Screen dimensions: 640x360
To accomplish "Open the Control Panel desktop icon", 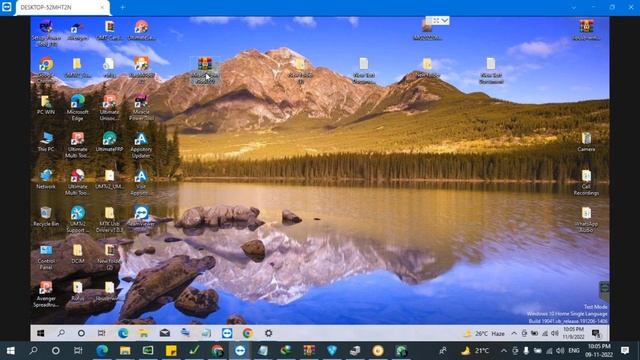I will point(46,257).
